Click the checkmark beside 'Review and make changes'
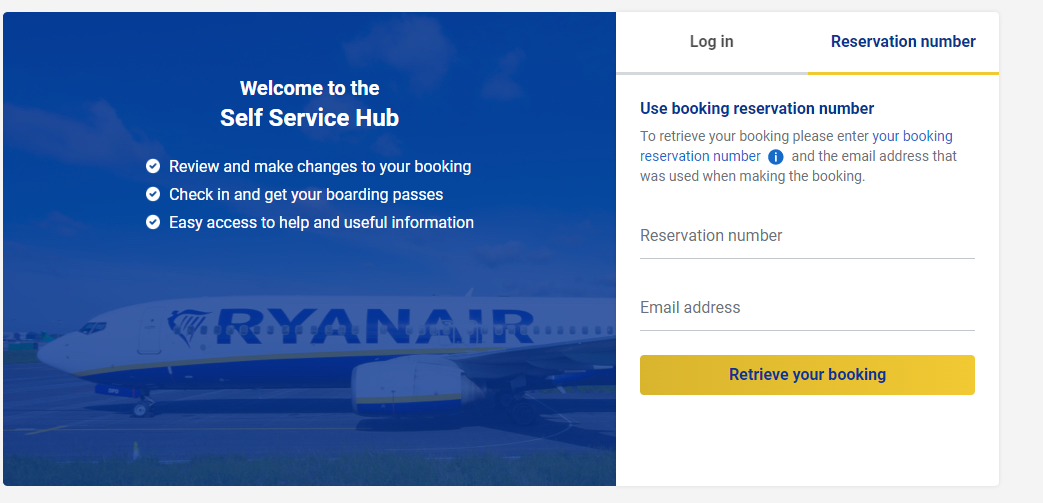Screen dimensions: 1043x503 click(x=153, y=166)
